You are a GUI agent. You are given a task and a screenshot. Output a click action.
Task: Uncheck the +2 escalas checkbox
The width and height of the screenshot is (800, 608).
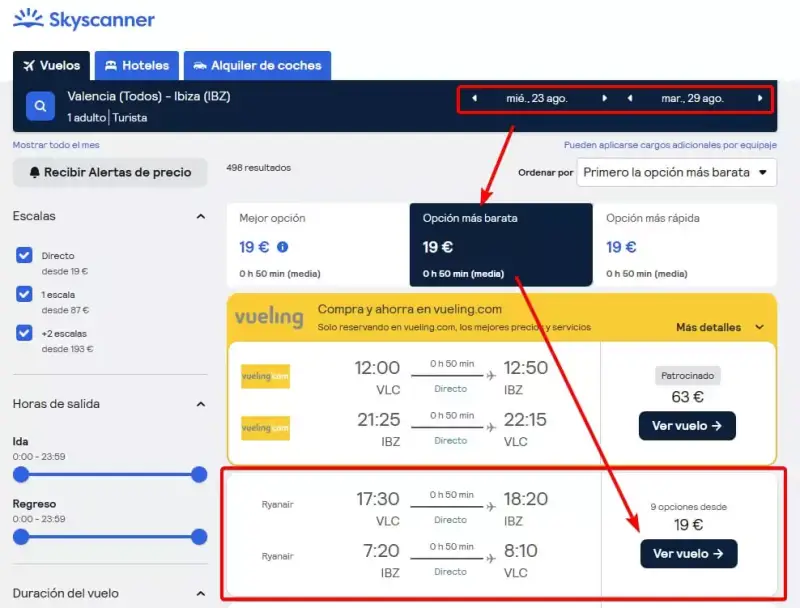click(x=24, y=333)
